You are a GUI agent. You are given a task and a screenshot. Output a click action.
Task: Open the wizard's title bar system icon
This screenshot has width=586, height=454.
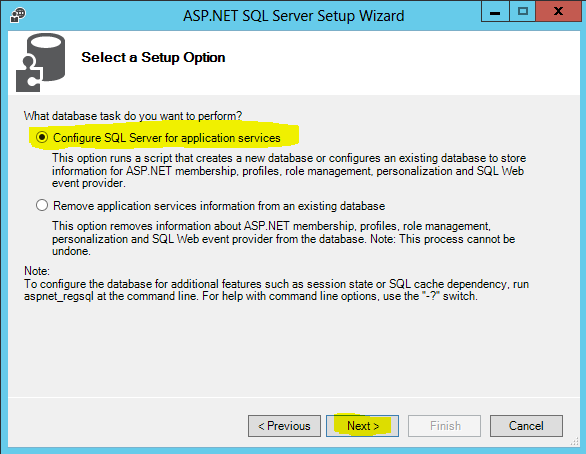tap(18, 15)
